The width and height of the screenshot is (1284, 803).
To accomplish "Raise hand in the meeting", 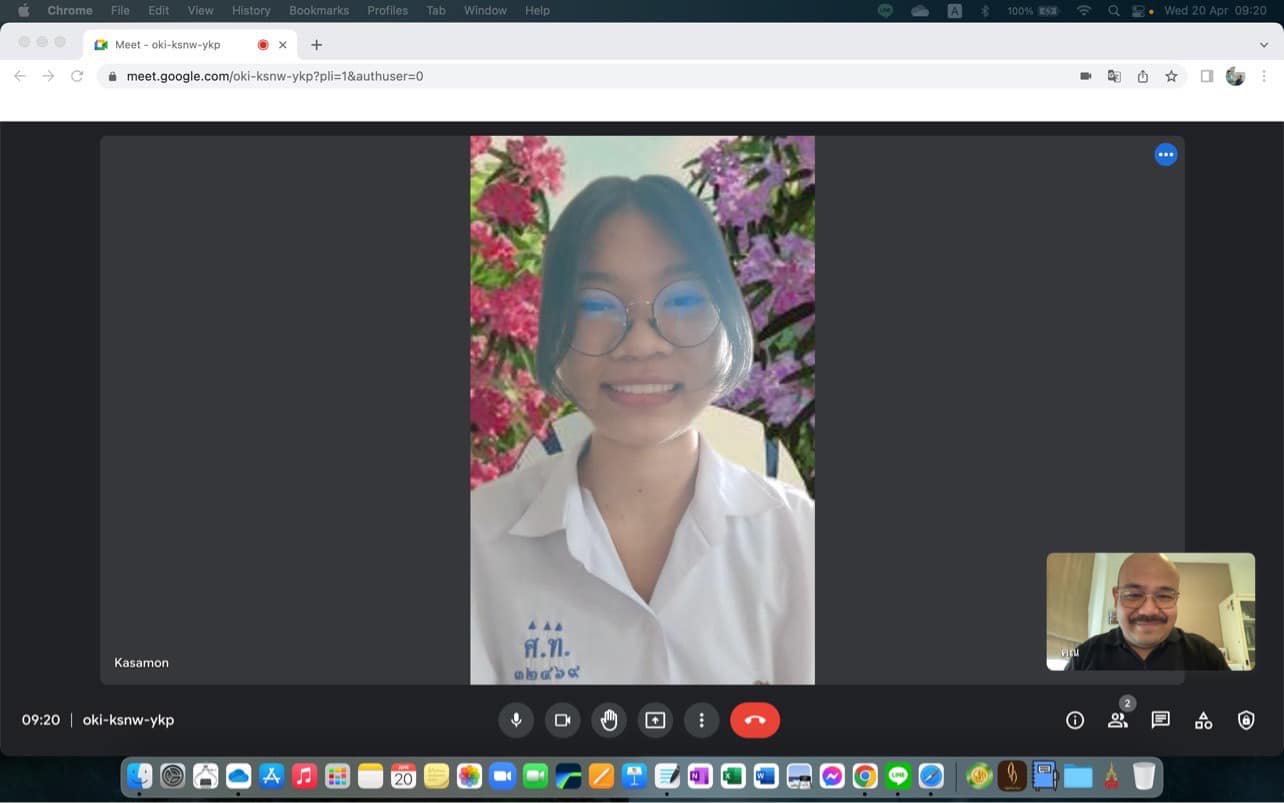I will point(609,720).
